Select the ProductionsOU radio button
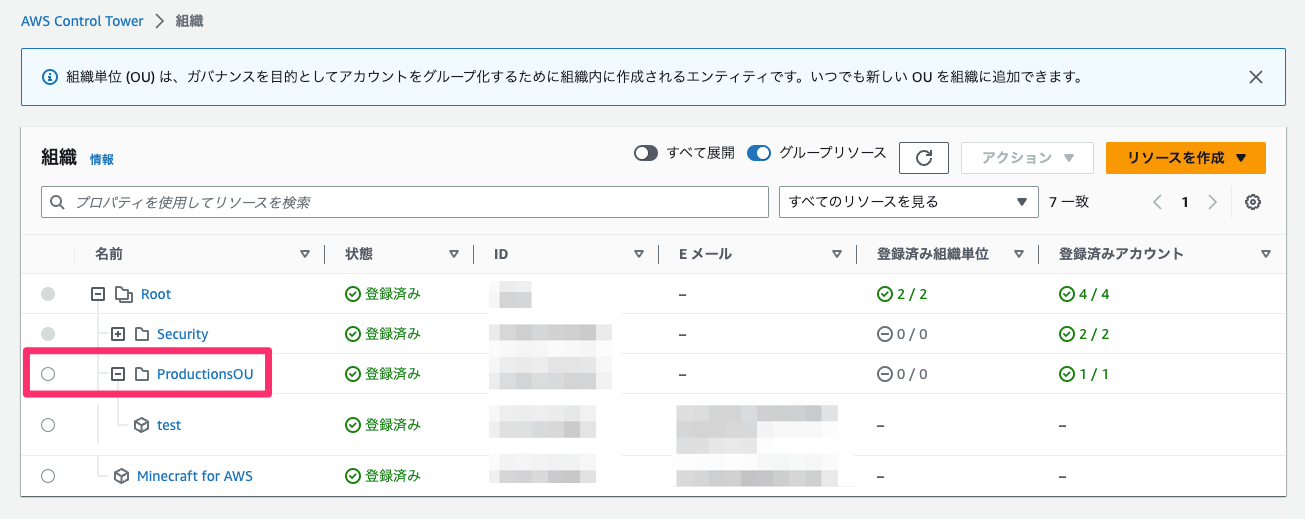Image resolution: width=1305 pixels, height=519 pixels. click(x=48, y=374)
